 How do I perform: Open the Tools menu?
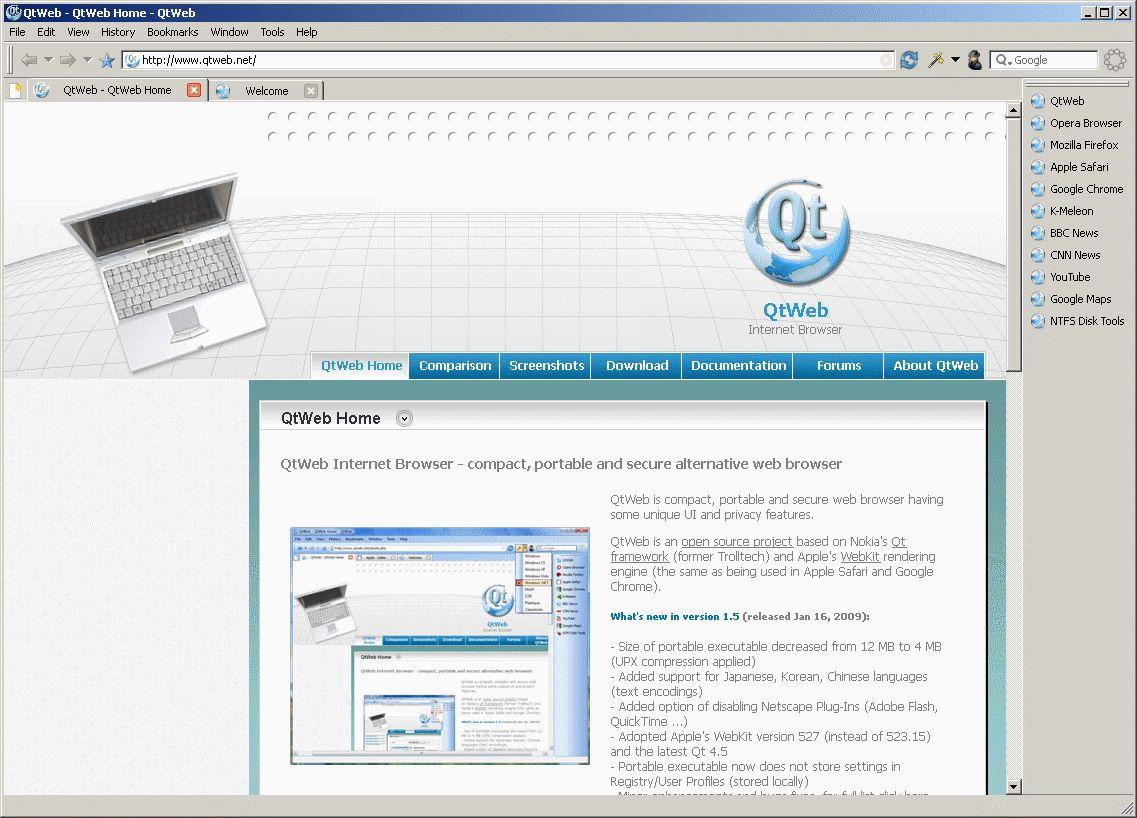pos(273,32)
